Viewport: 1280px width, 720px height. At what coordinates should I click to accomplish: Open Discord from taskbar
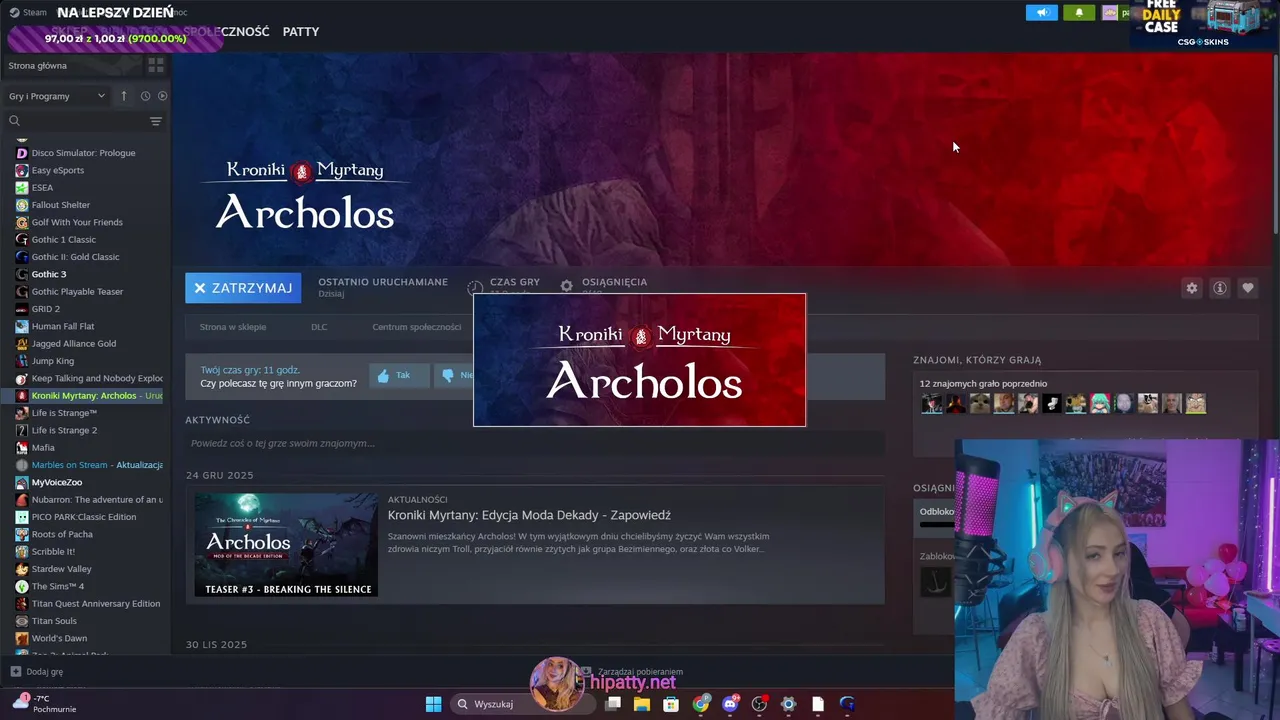[x=730, y=704]
